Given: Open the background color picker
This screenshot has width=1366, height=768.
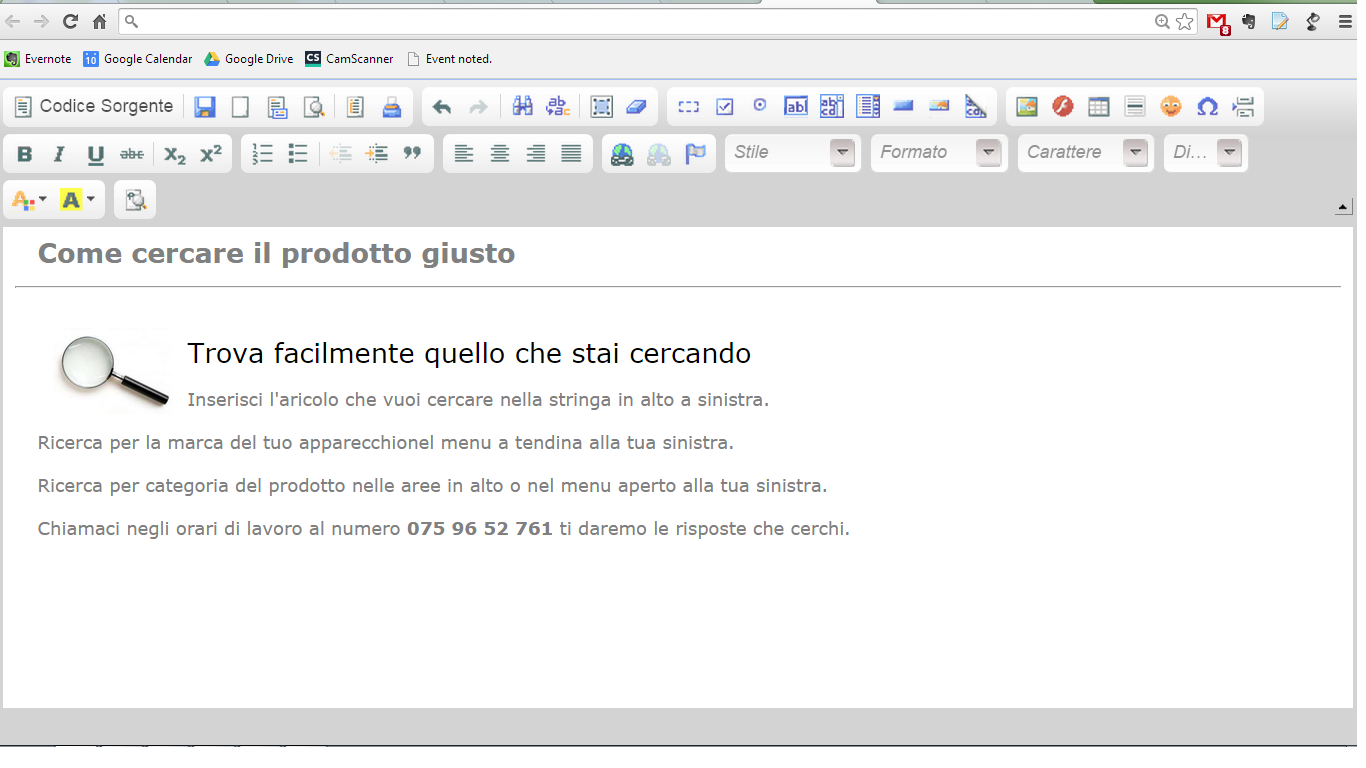Looking at the screenshot, I should [77, 200].
